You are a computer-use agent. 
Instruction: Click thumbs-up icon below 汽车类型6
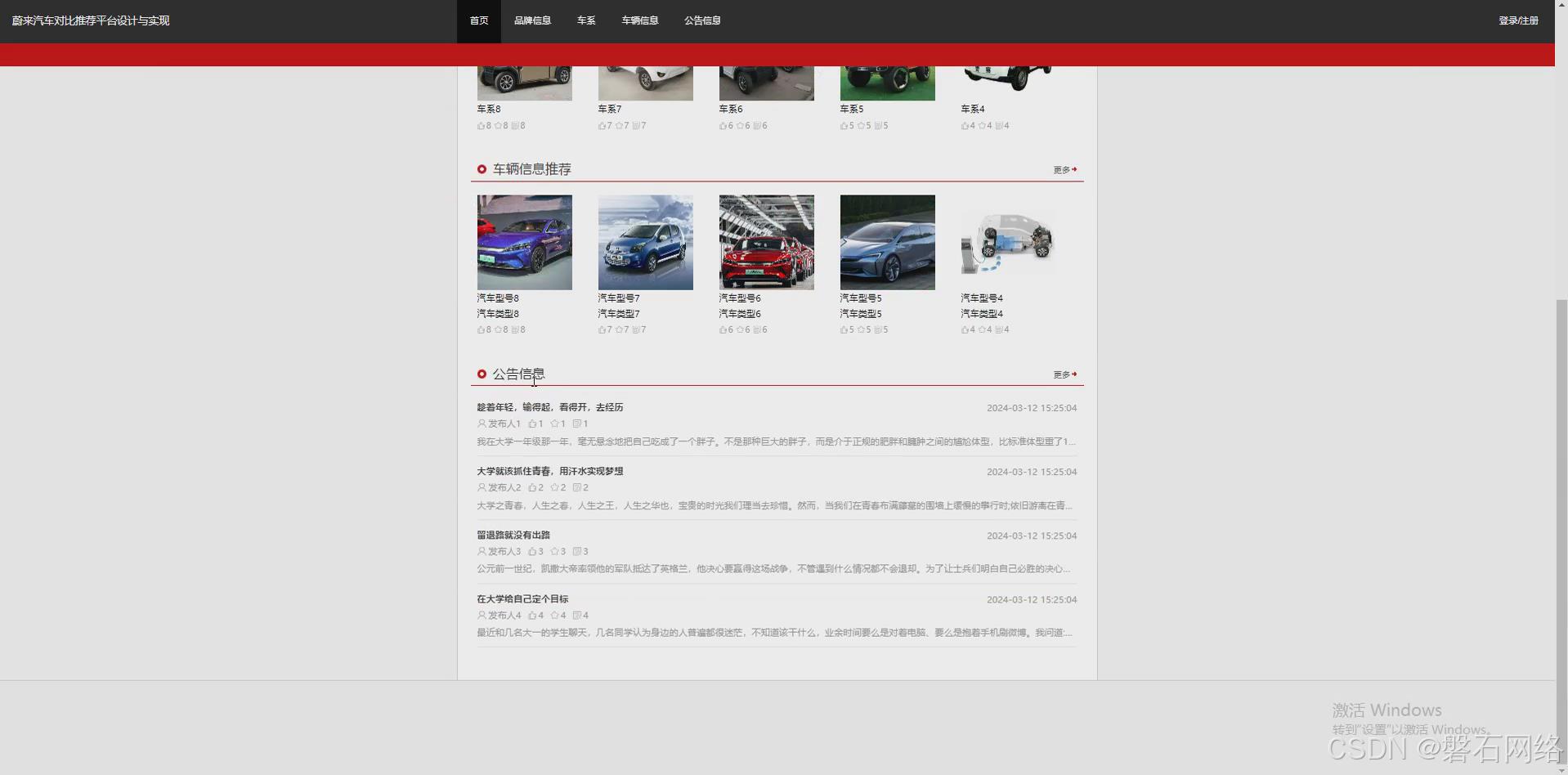723,330
